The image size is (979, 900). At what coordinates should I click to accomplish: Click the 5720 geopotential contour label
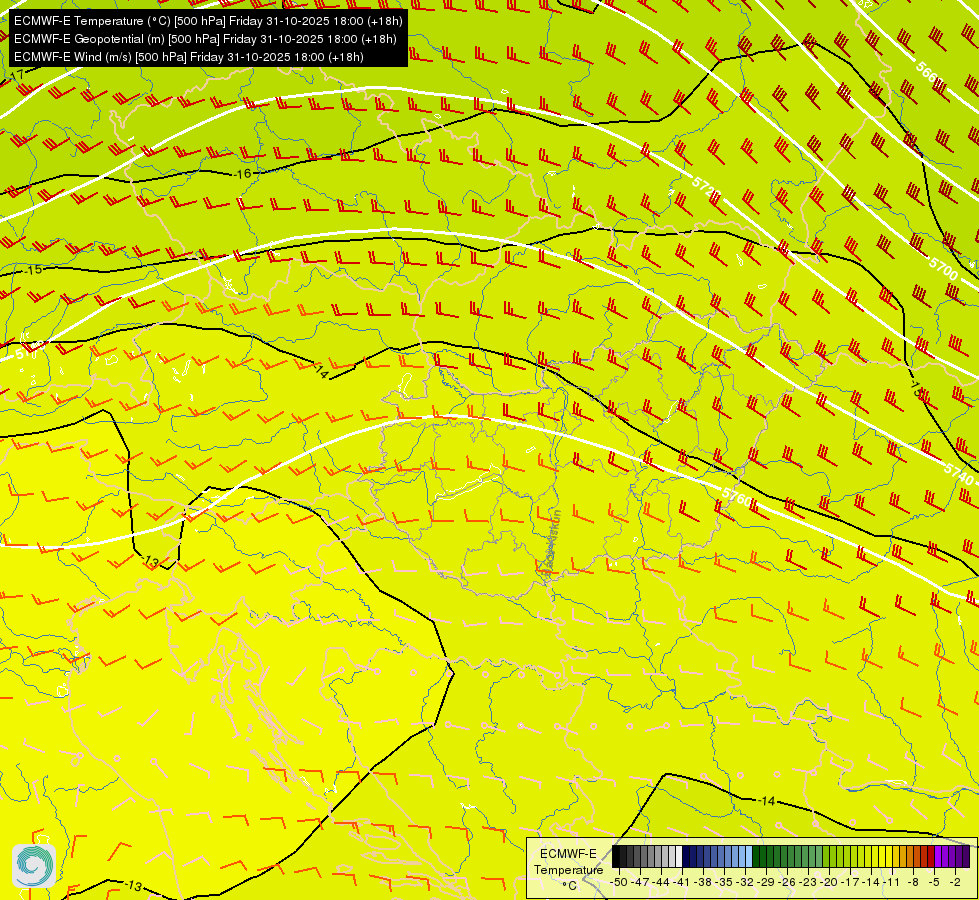pos(706,187)
